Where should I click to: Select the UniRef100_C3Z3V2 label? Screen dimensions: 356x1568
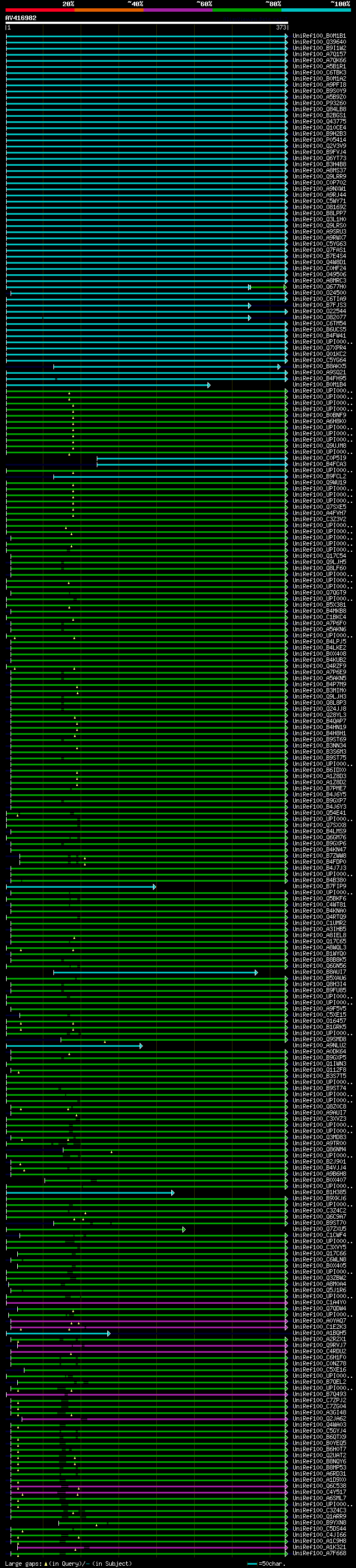tap(319, 519)
